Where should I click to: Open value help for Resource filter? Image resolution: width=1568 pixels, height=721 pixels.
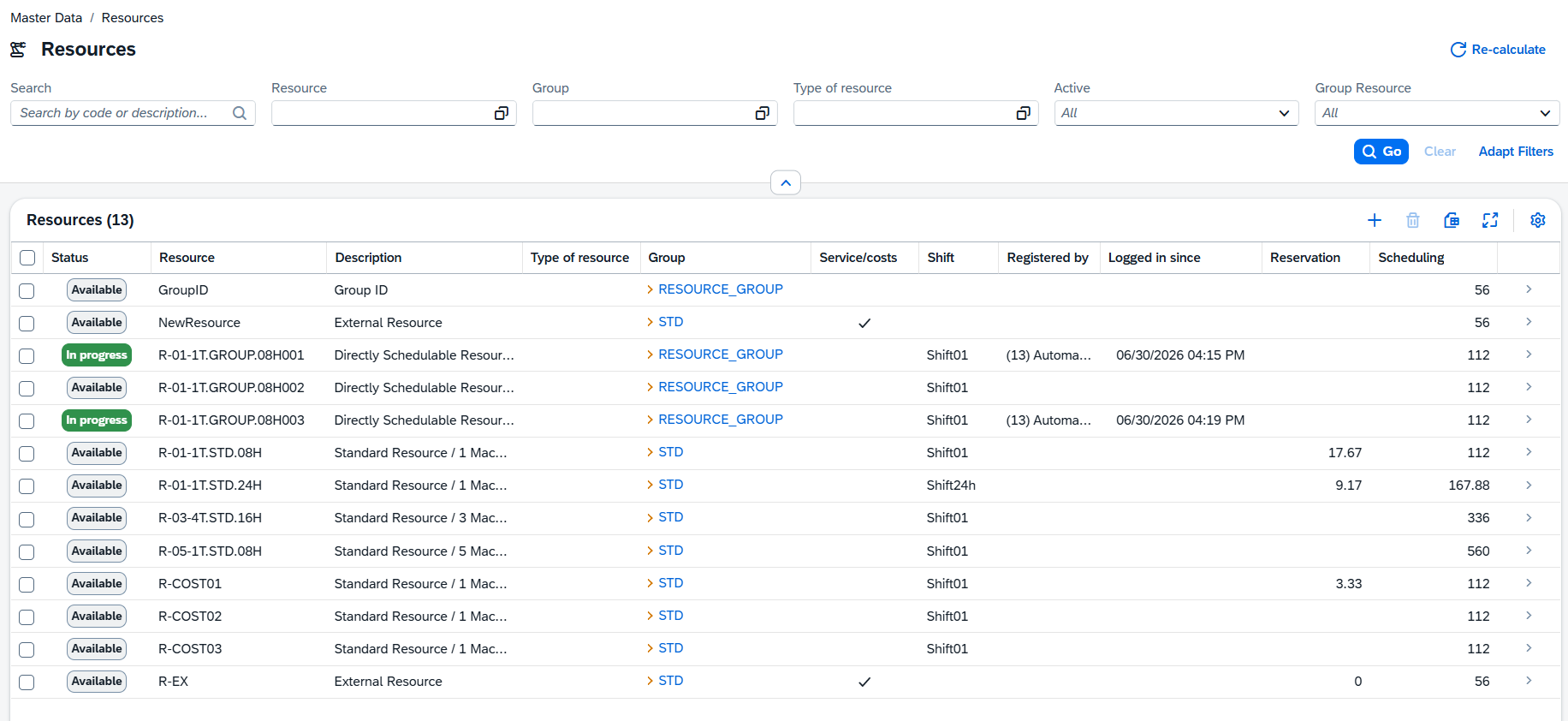(502, 113)
